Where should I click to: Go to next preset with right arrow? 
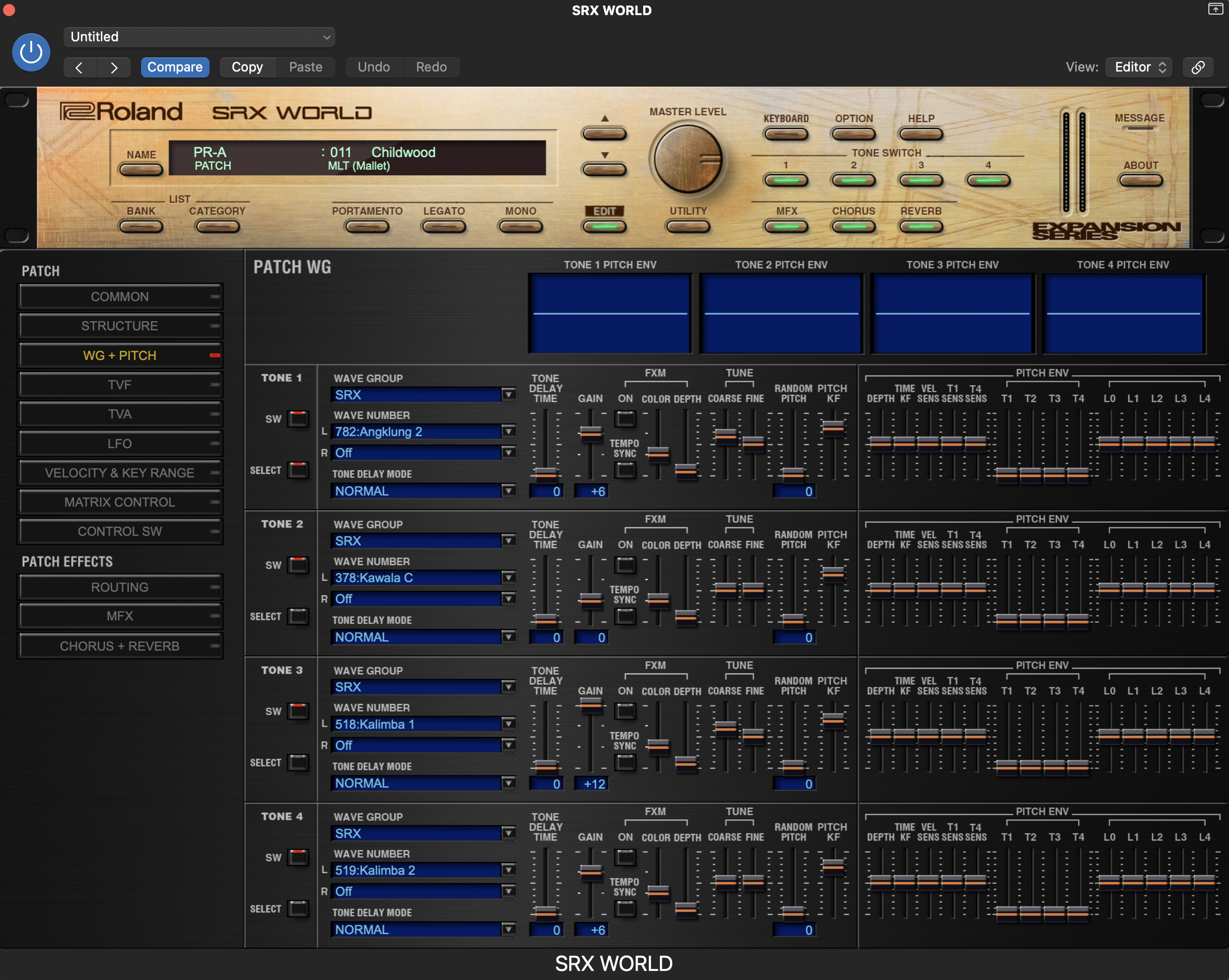(114, 67)
